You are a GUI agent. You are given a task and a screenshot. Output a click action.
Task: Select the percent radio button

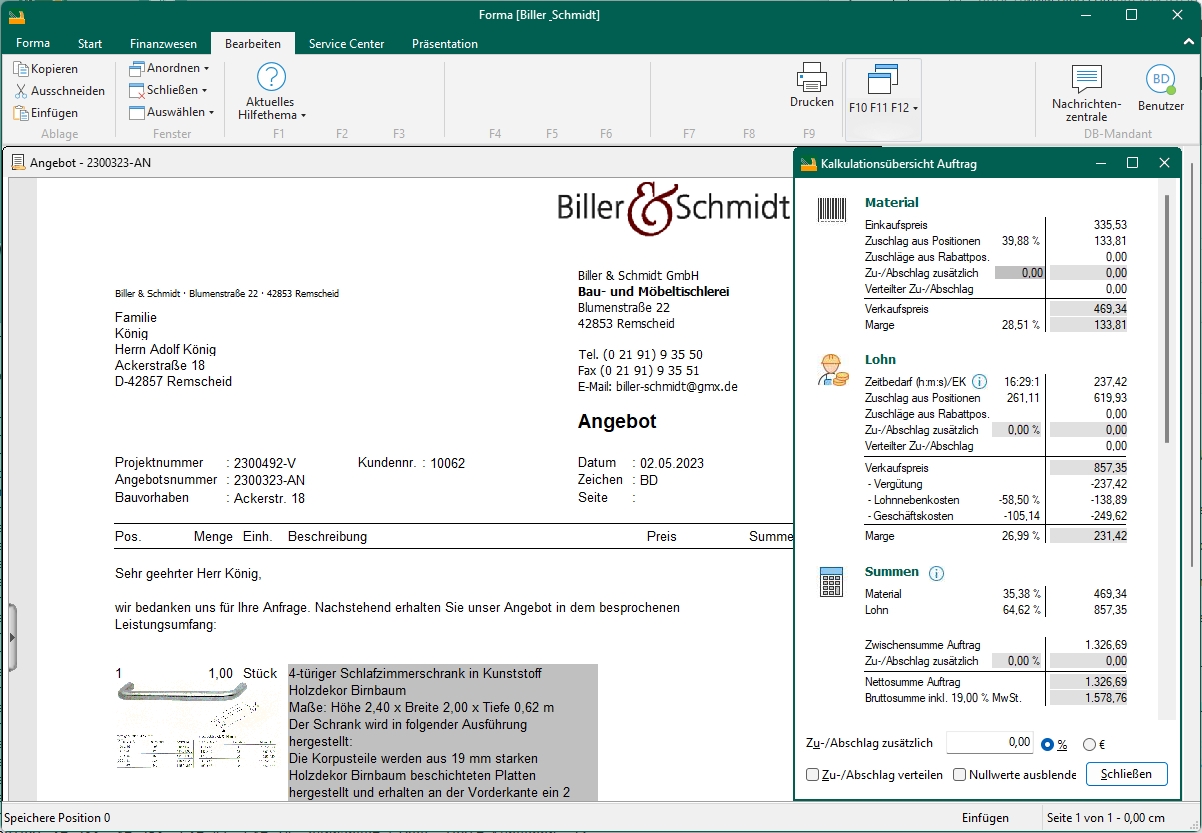[1048, 744]
